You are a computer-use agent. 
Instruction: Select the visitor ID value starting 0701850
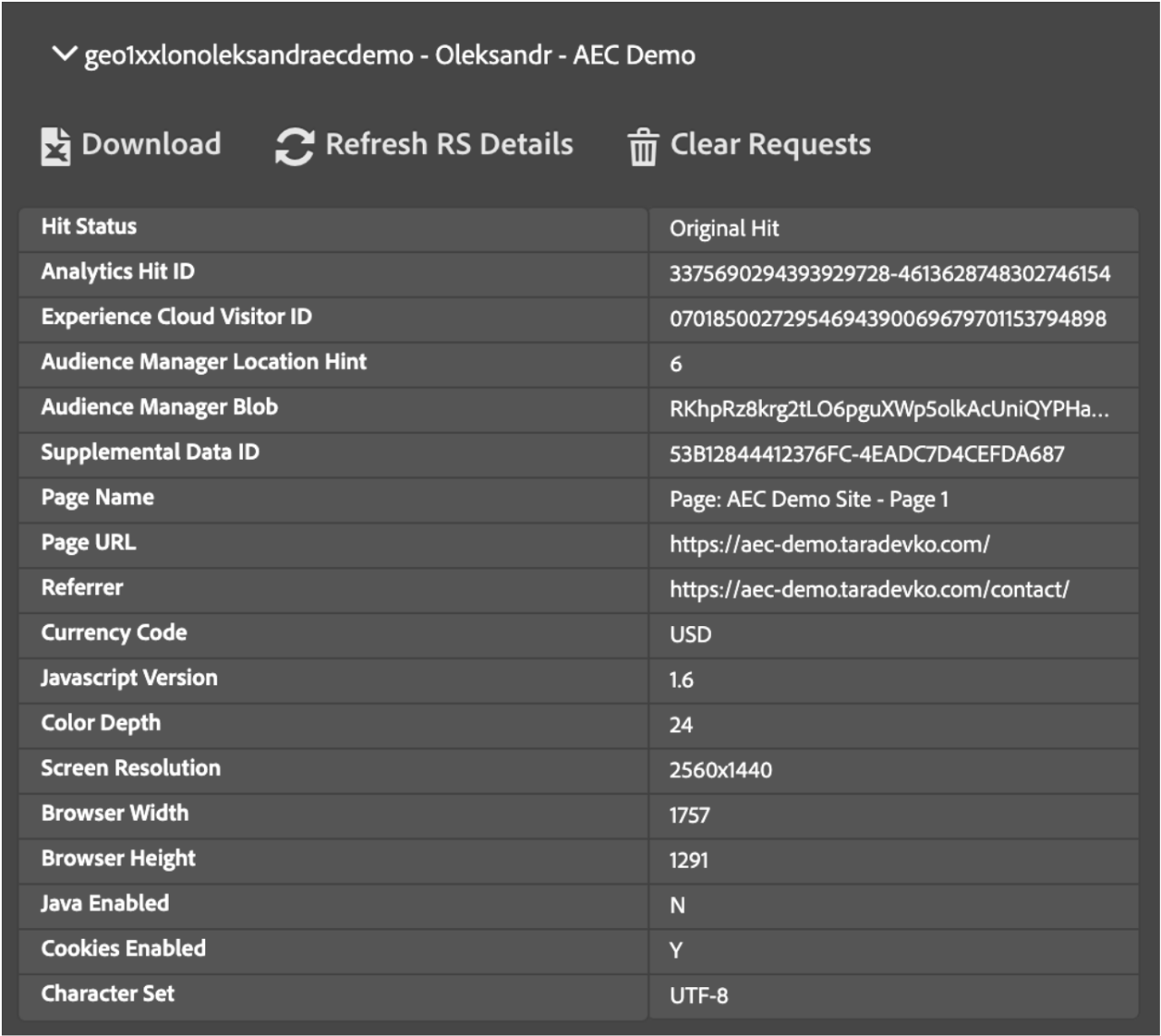pos(888,318)
